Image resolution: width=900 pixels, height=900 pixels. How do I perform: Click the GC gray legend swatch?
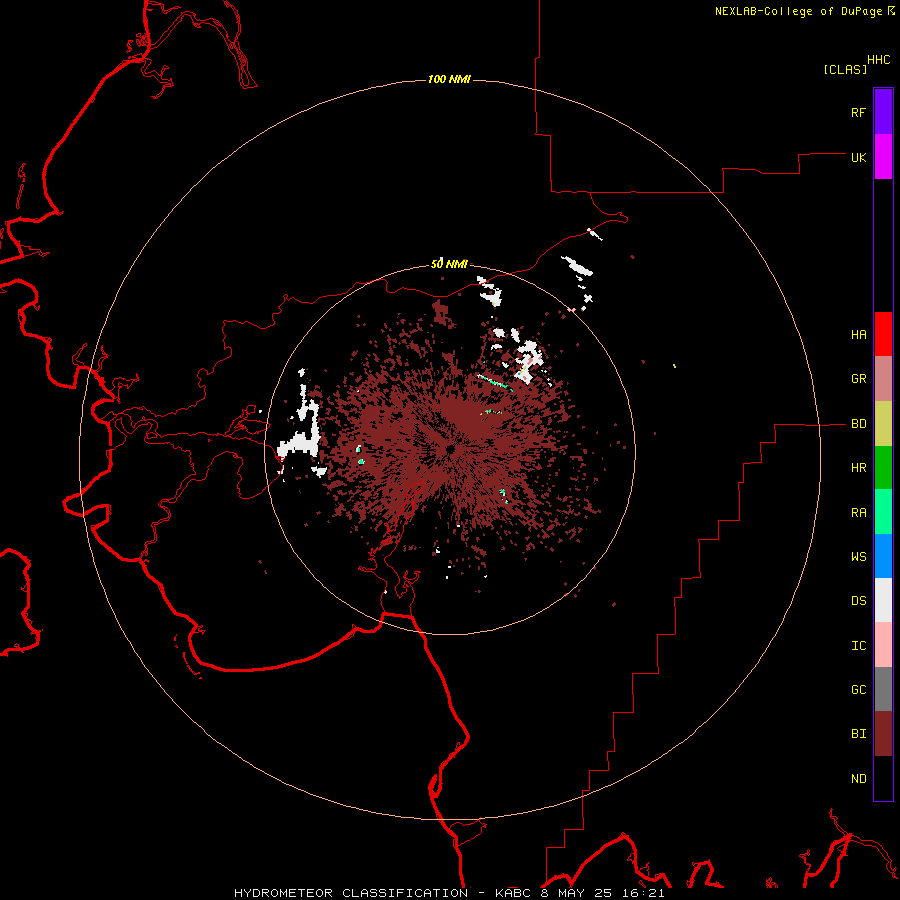[883, 689]
